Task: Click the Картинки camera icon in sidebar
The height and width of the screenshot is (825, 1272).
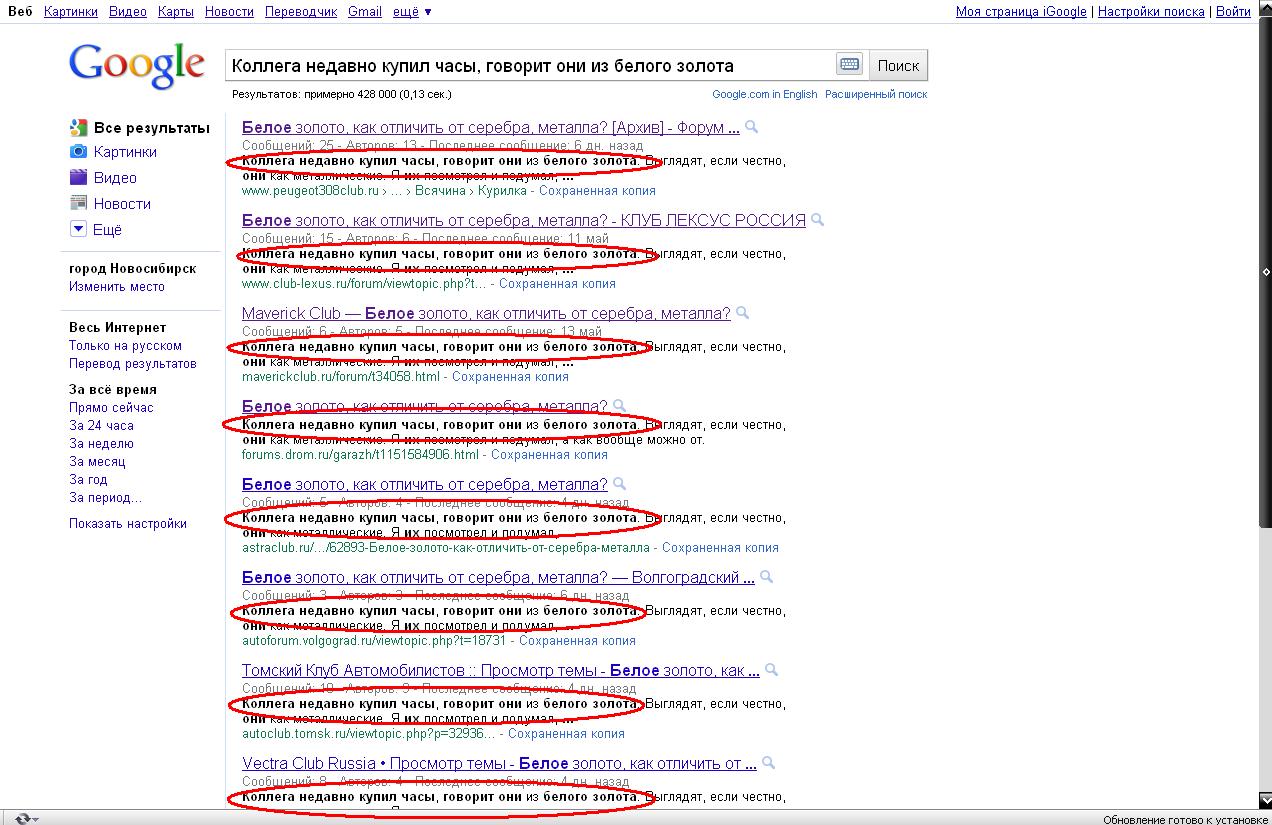Action: pyautogui.click(x=78, y=152)
